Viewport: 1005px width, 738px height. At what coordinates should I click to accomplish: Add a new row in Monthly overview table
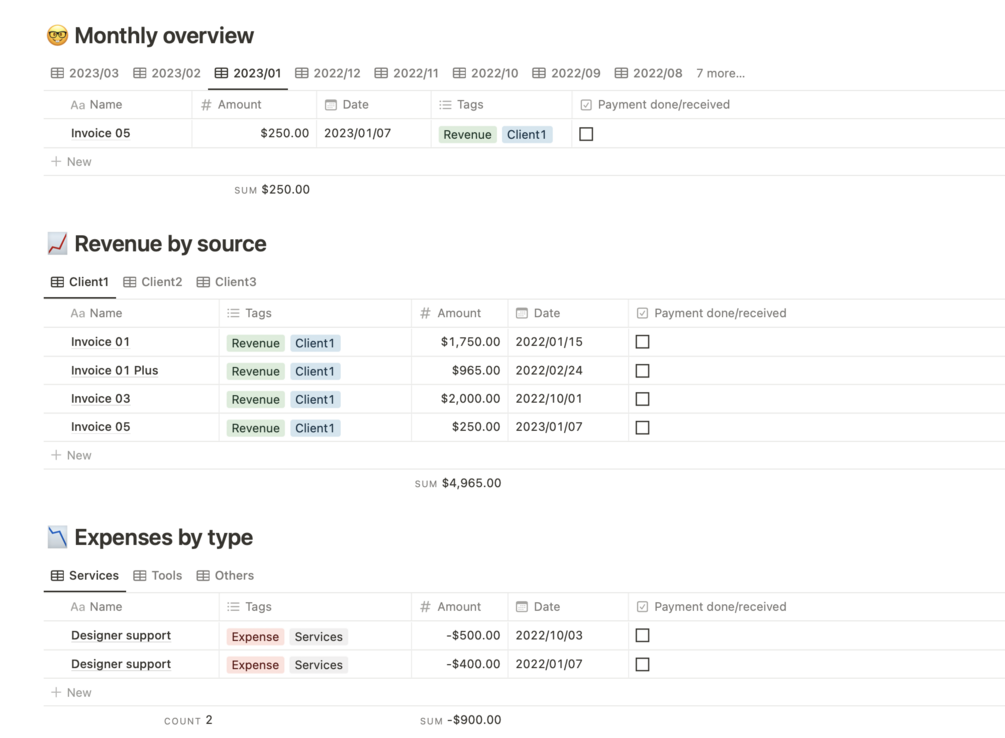(71, 162)
